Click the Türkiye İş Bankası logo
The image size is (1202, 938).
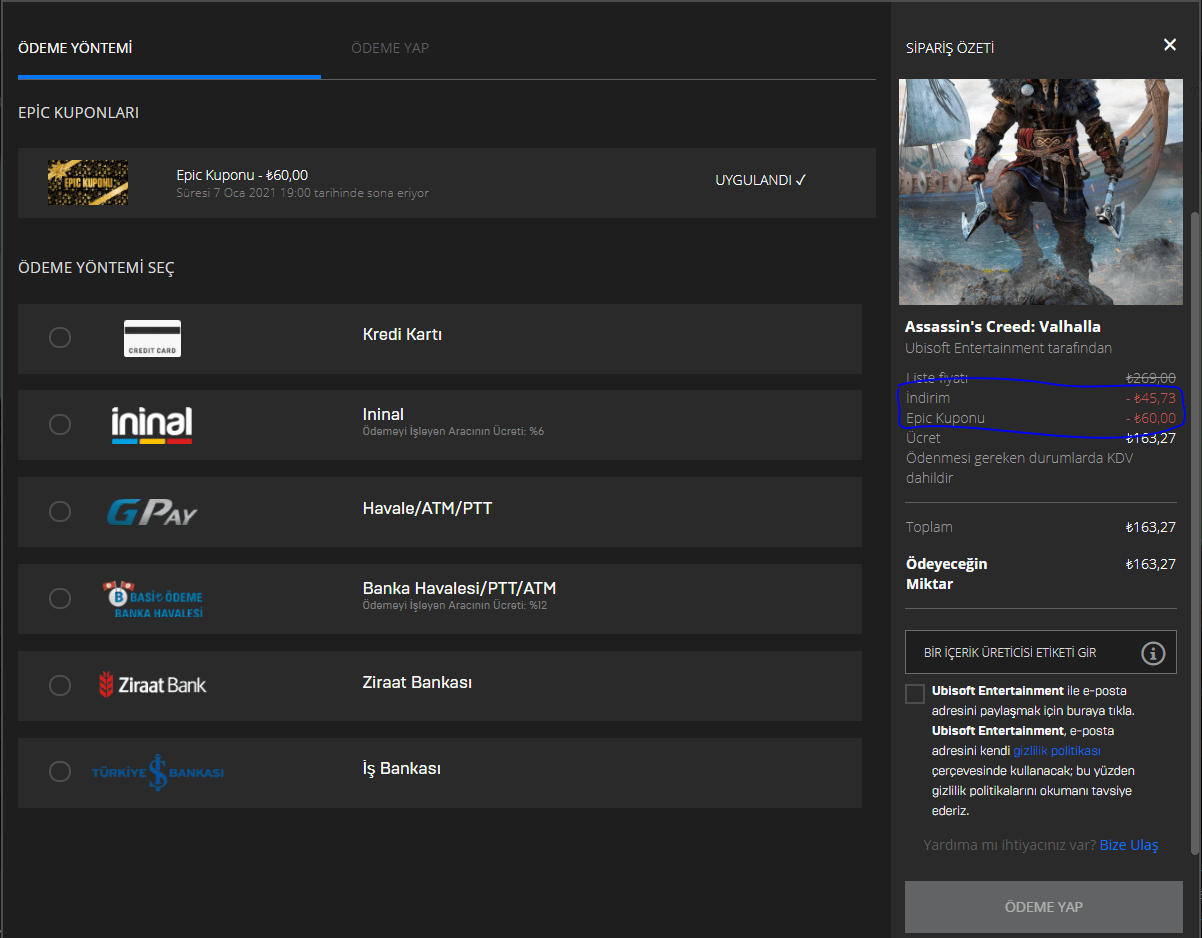[157, 772]
